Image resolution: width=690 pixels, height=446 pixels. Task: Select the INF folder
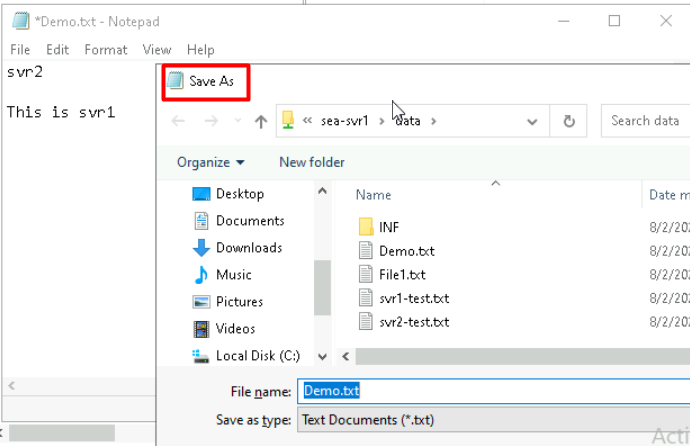point(389,227)
